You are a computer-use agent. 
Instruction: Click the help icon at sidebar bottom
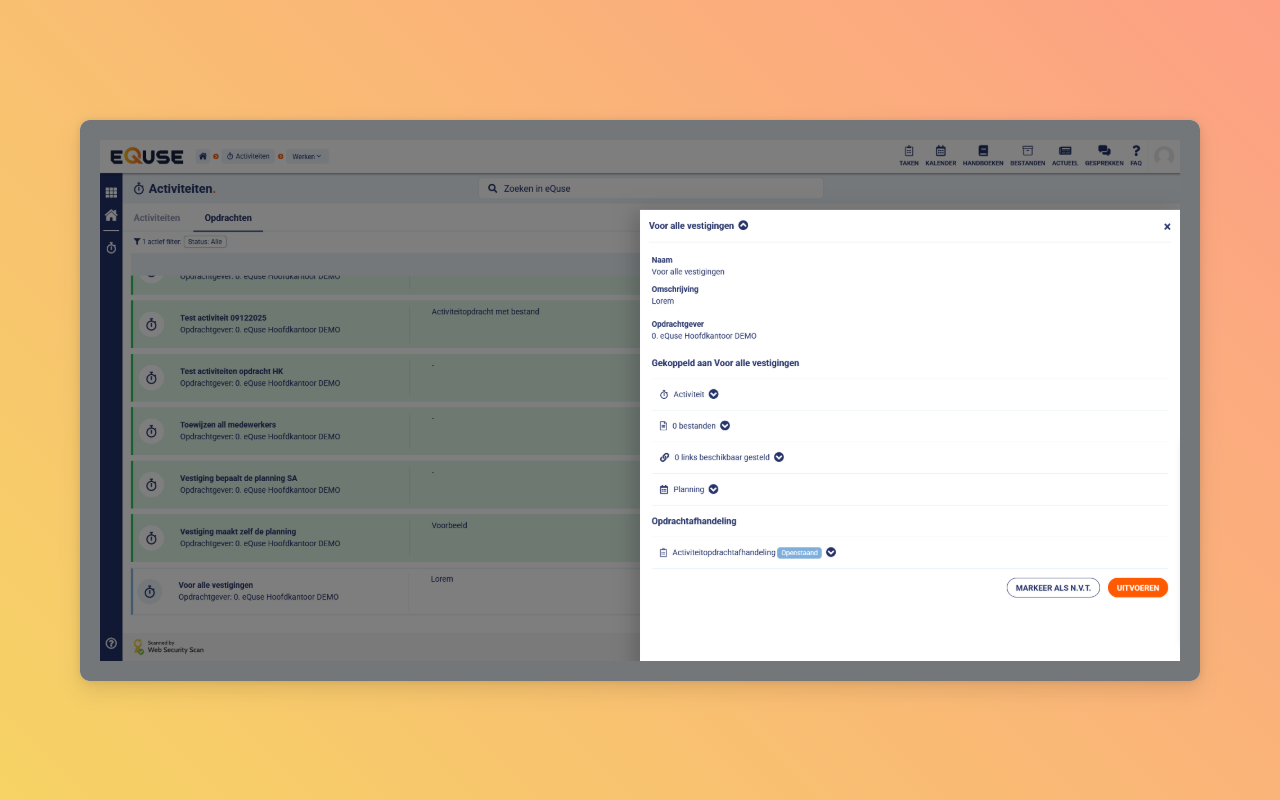pos(111,643)
